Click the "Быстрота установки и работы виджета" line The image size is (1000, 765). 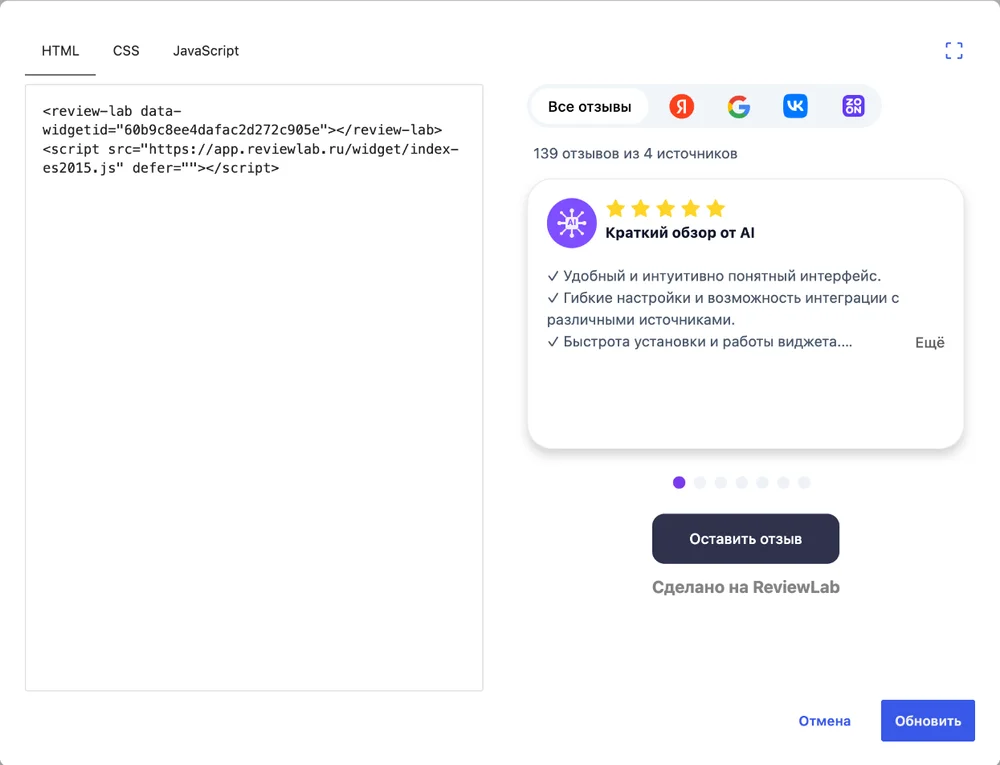pos(700,342)
